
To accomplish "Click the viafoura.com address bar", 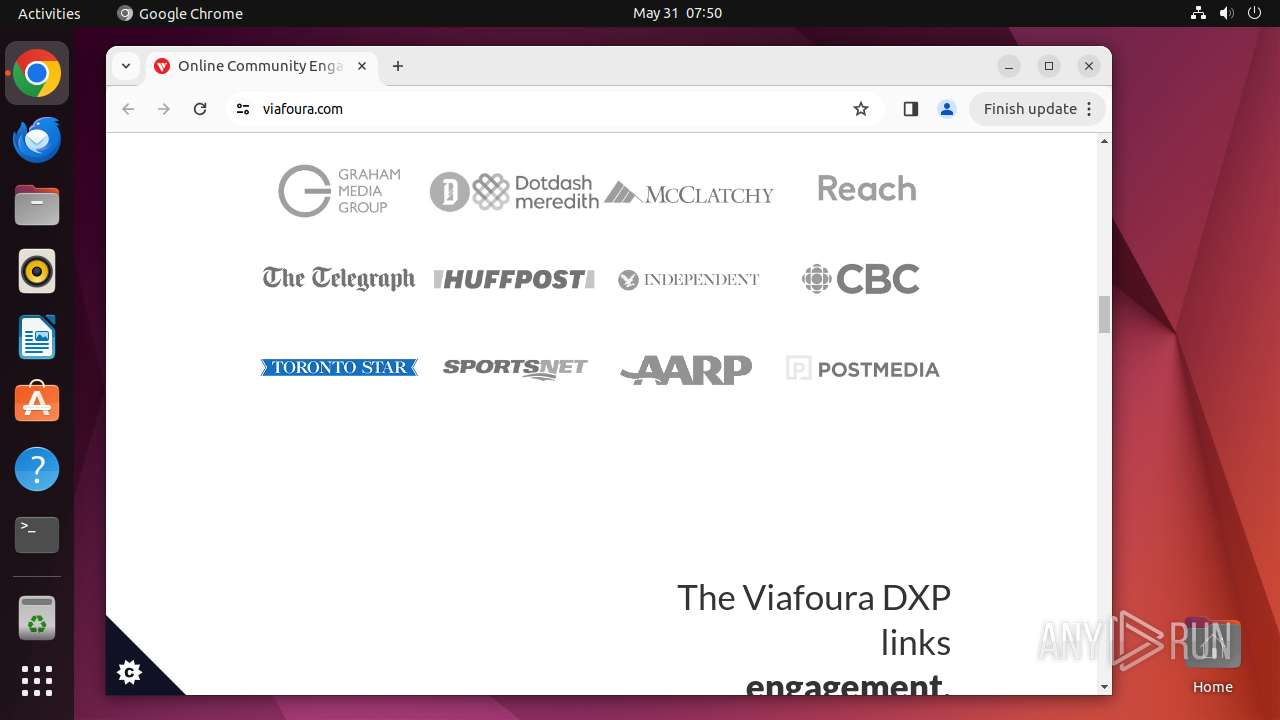I will click(555, 109).
